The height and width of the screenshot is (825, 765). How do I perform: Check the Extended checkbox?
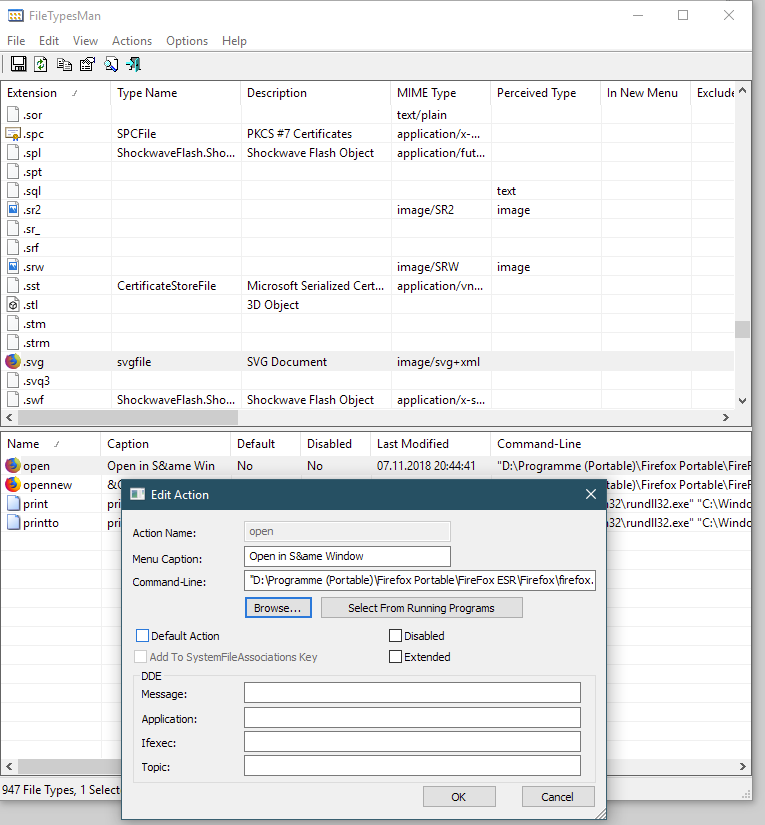pos(396,657)
